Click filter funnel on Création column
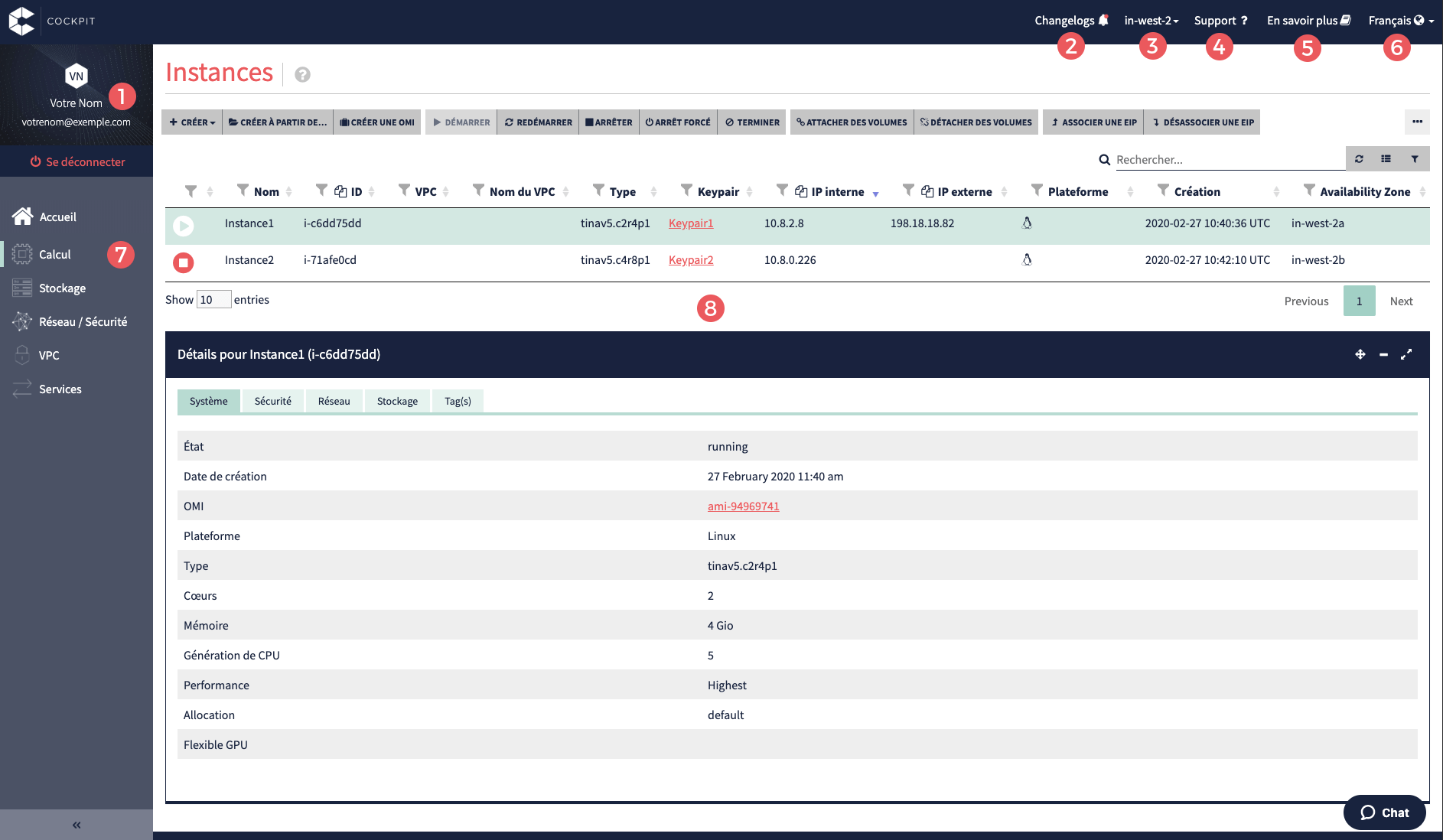The image size is (1443, 840). pyautogui.click(x=1163, y=190)
